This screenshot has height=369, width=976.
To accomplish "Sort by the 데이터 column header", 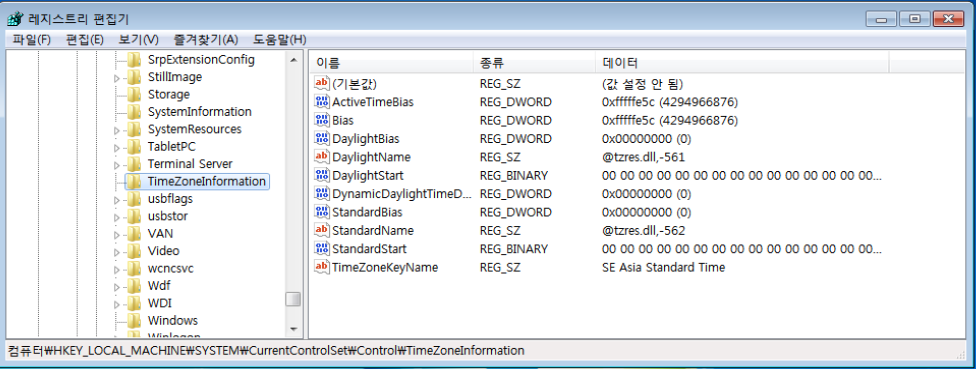I will coord(742,63).
